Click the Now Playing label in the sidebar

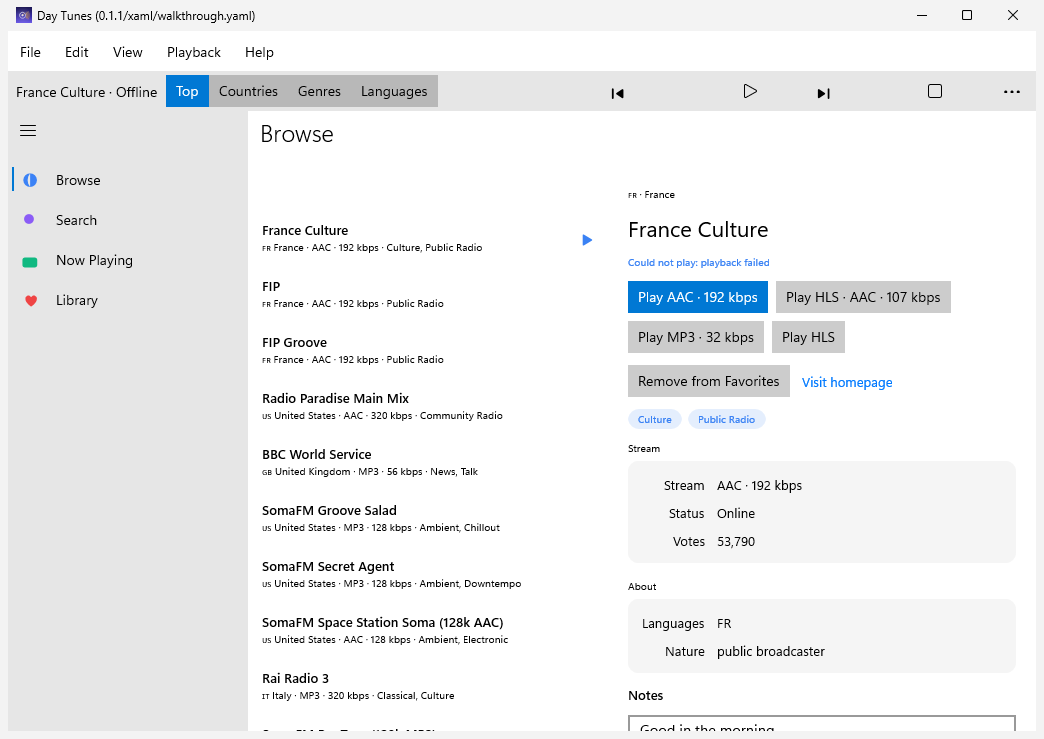point(94,260)
